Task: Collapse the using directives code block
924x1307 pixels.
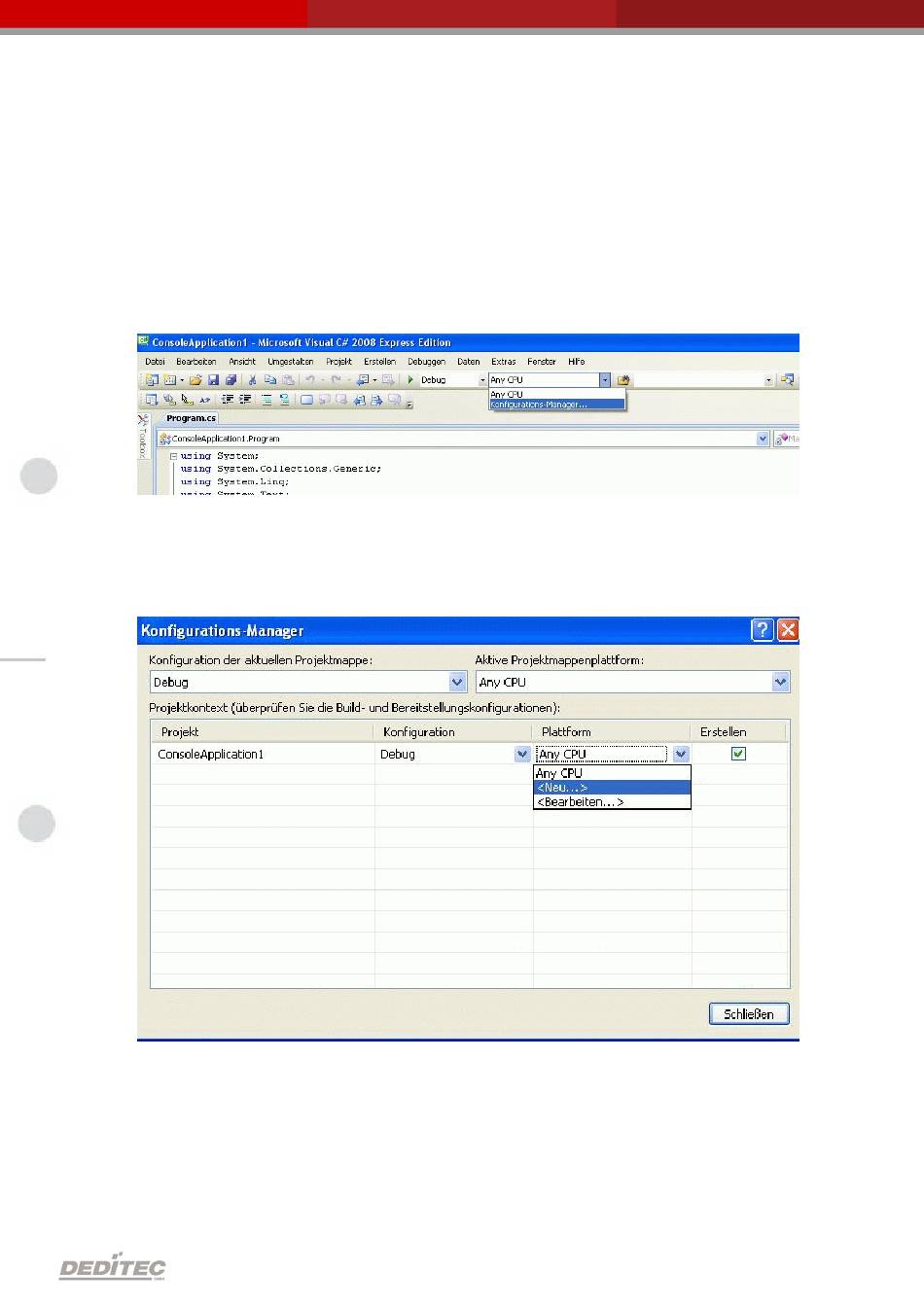Action: [x=173, y=456]
